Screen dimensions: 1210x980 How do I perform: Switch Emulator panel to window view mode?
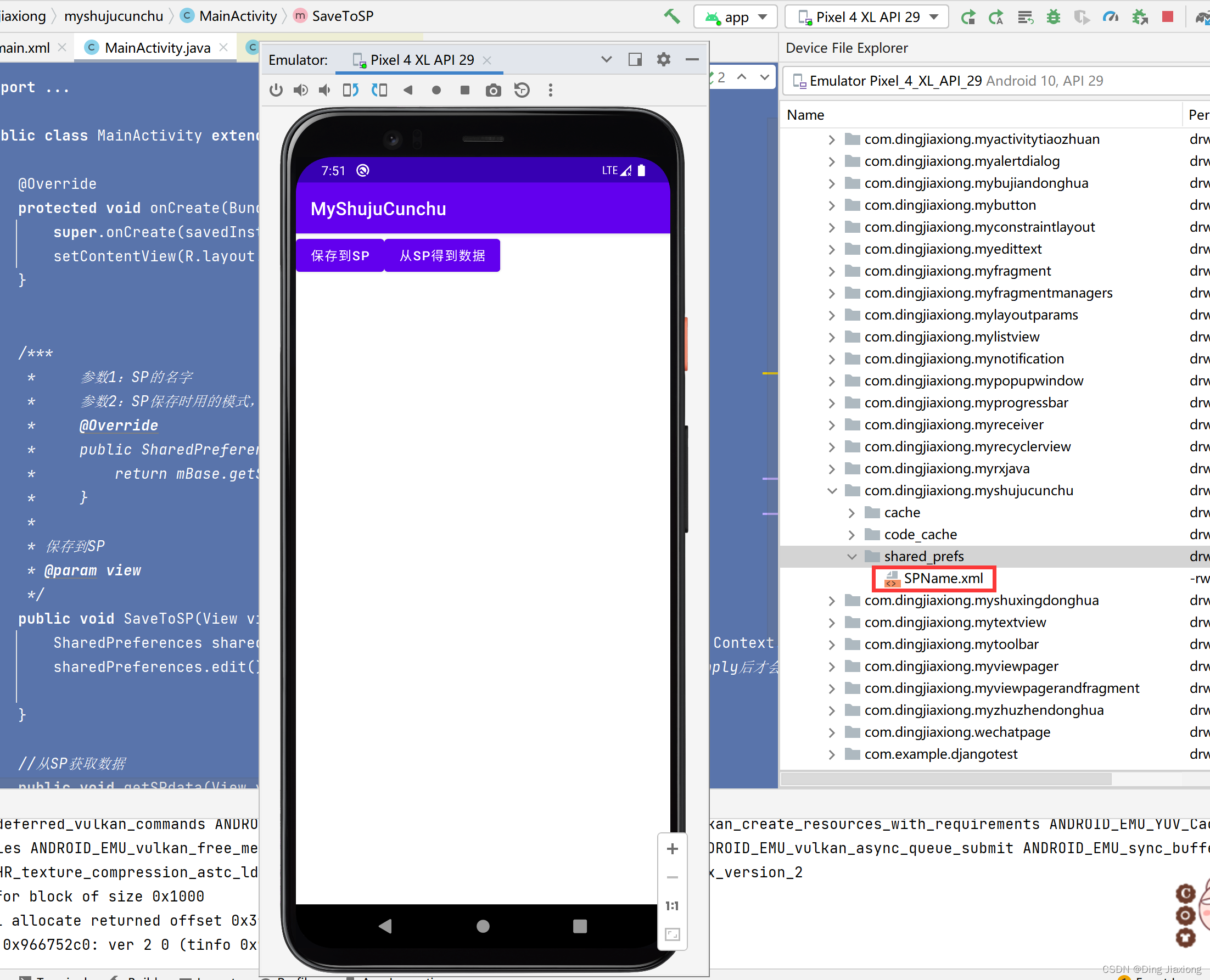(x=635, y=59)
